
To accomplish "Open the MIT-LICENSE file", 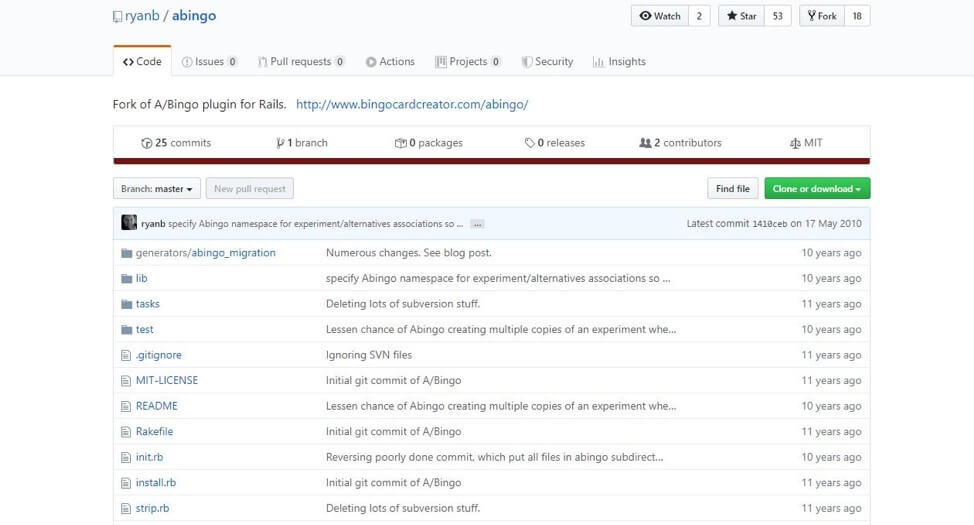I will tap(167, 380).
